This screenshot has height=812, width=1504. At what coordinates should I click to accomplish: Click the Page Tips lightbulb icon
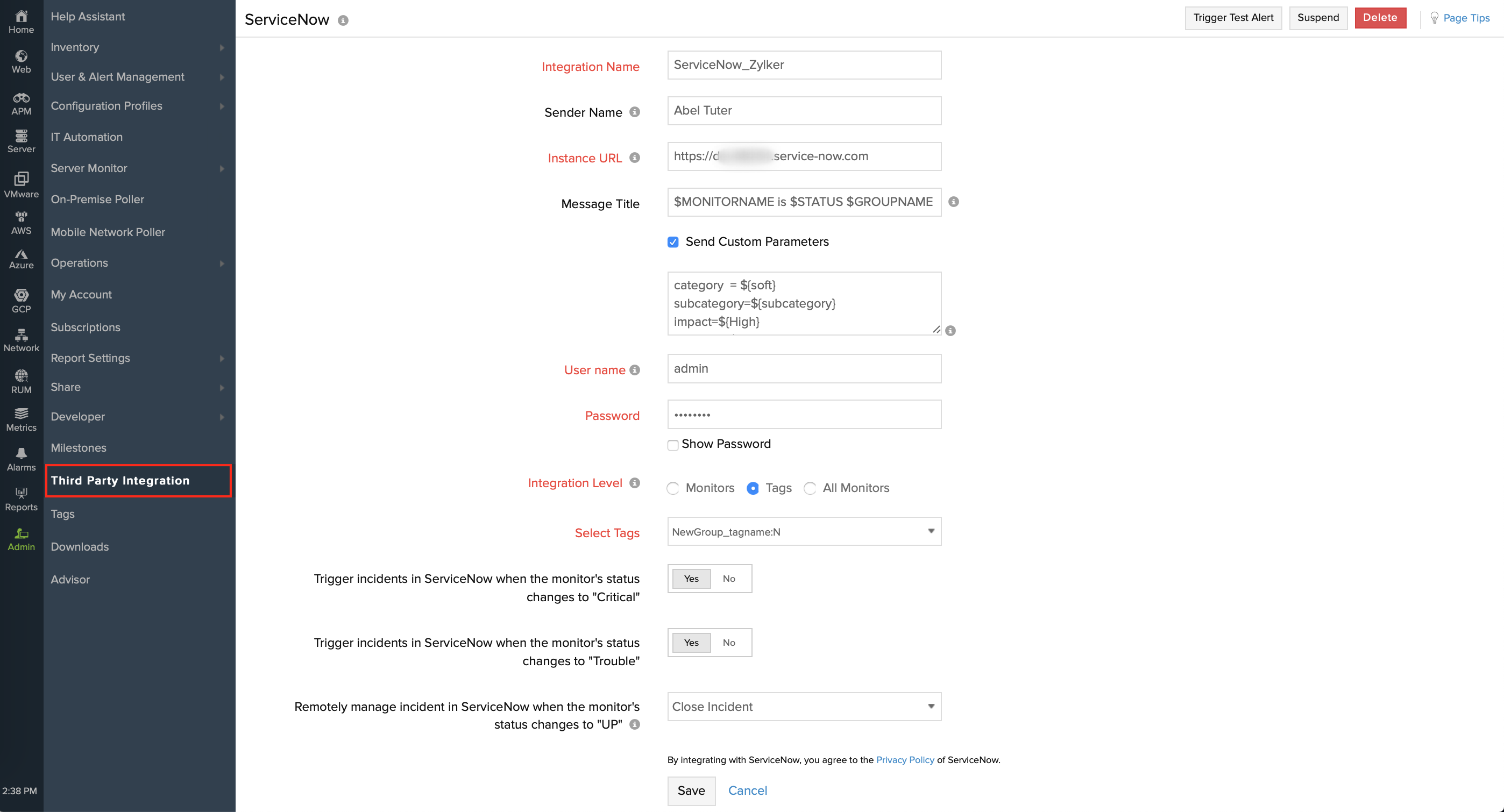point(1434,18)
